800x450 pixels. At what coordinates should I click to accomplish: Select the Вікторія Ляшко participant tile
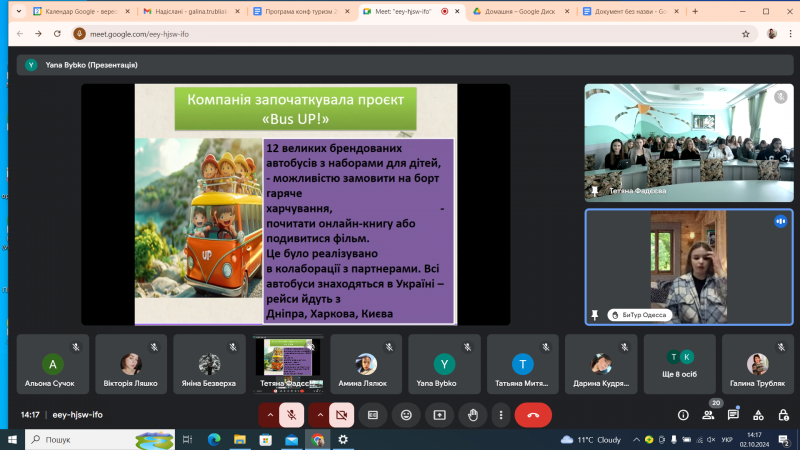pyautogui.click(x=131, y=364)
